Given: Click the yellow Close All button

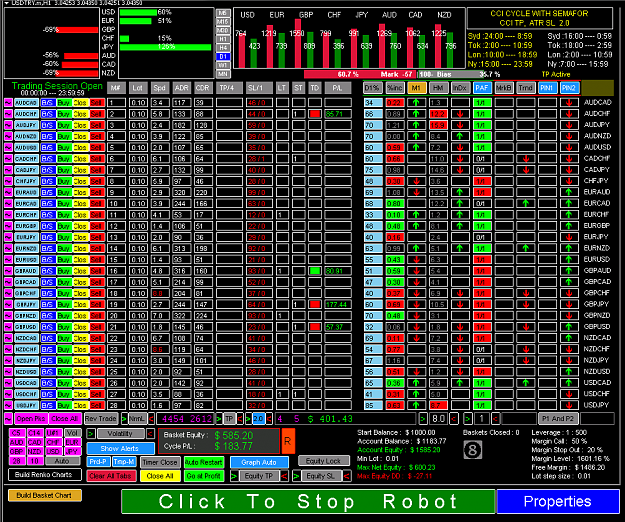Looking at the screenshot, I should pyautogui.click(x=159, y=476).
